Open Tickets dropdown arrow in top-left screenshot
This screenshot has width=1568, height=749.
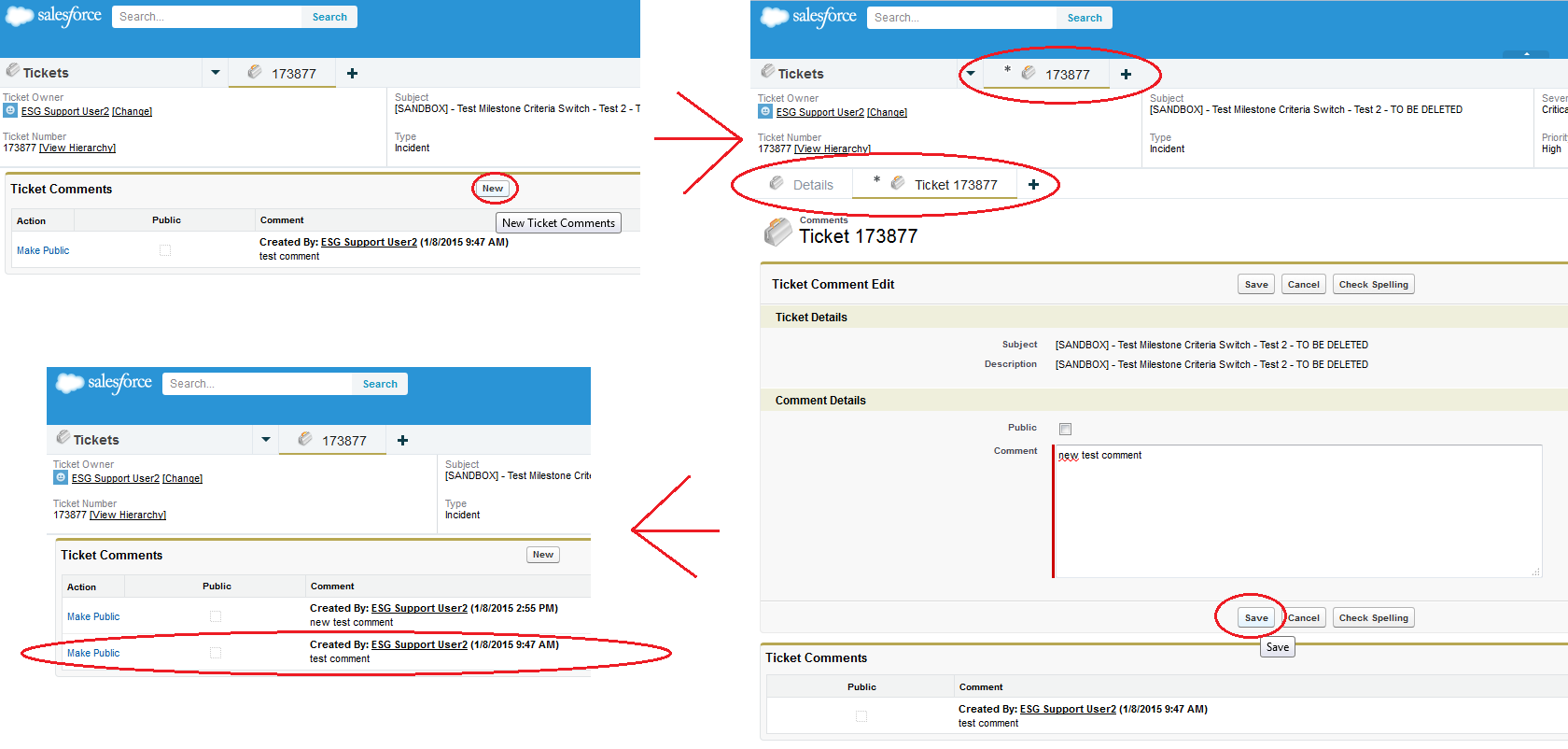pos(216,72)
